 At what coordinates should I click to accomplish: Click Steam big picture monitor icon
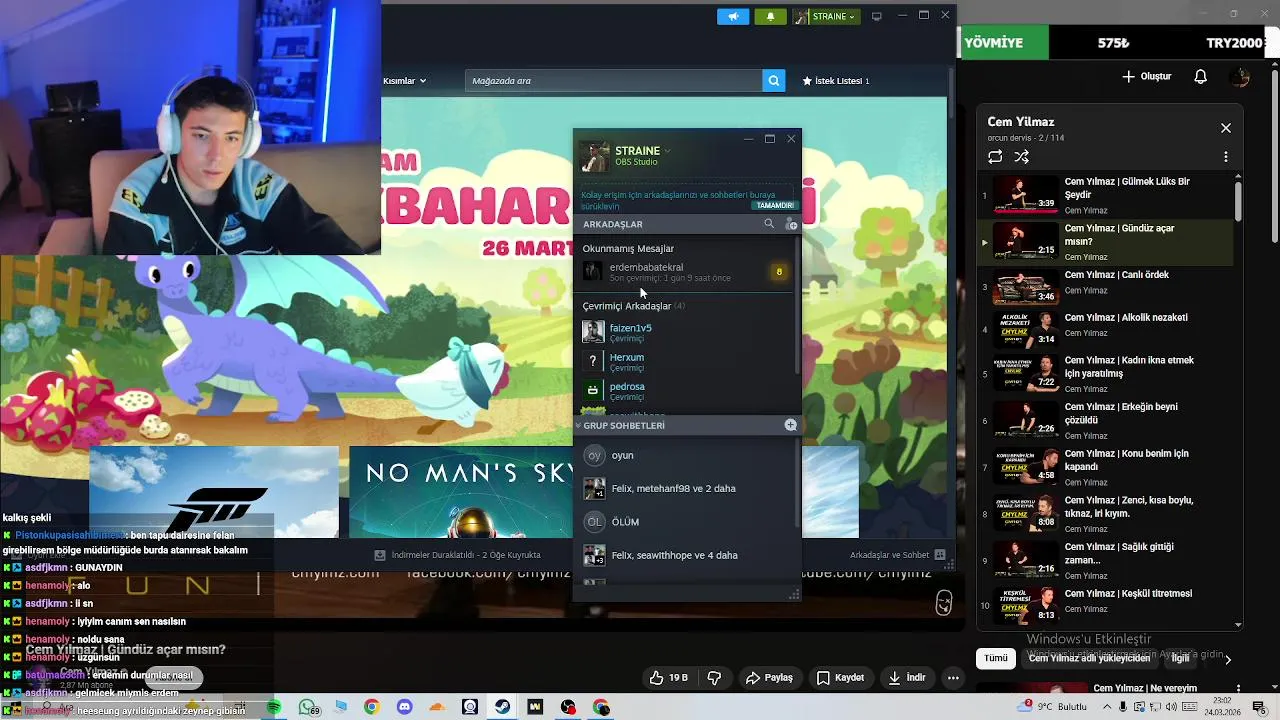877,16
